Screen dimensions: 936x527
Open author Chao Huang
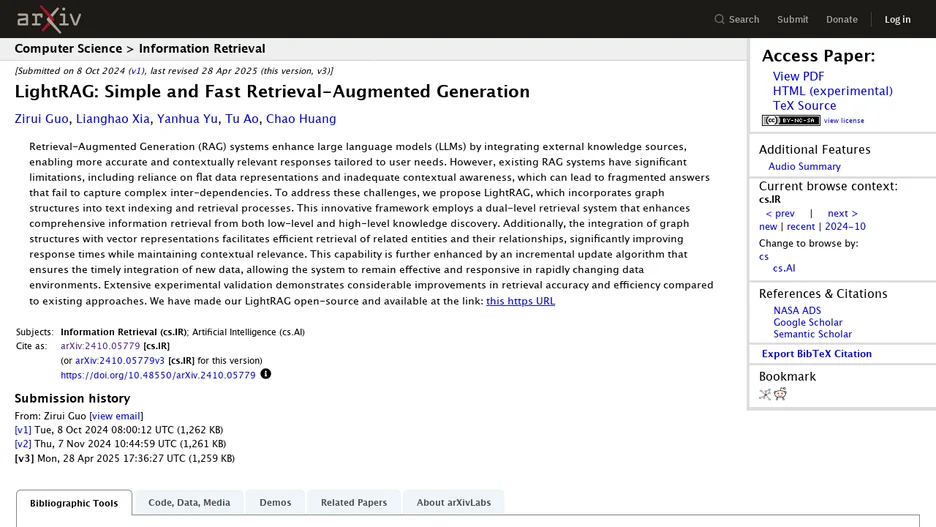(x=301, y=119)
